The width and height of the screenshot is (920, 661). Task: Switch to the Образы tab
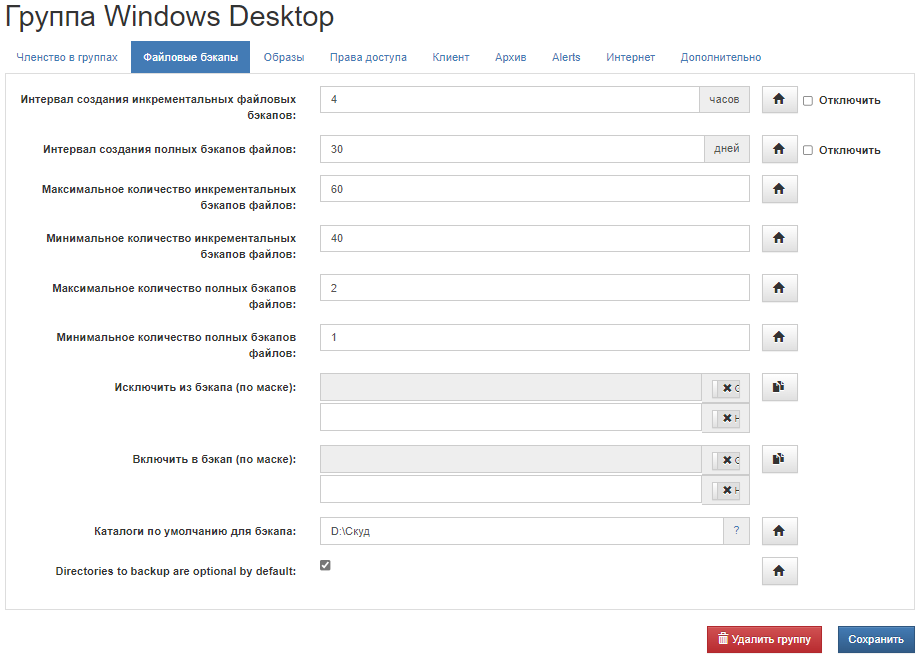click(x=284, y=57)
